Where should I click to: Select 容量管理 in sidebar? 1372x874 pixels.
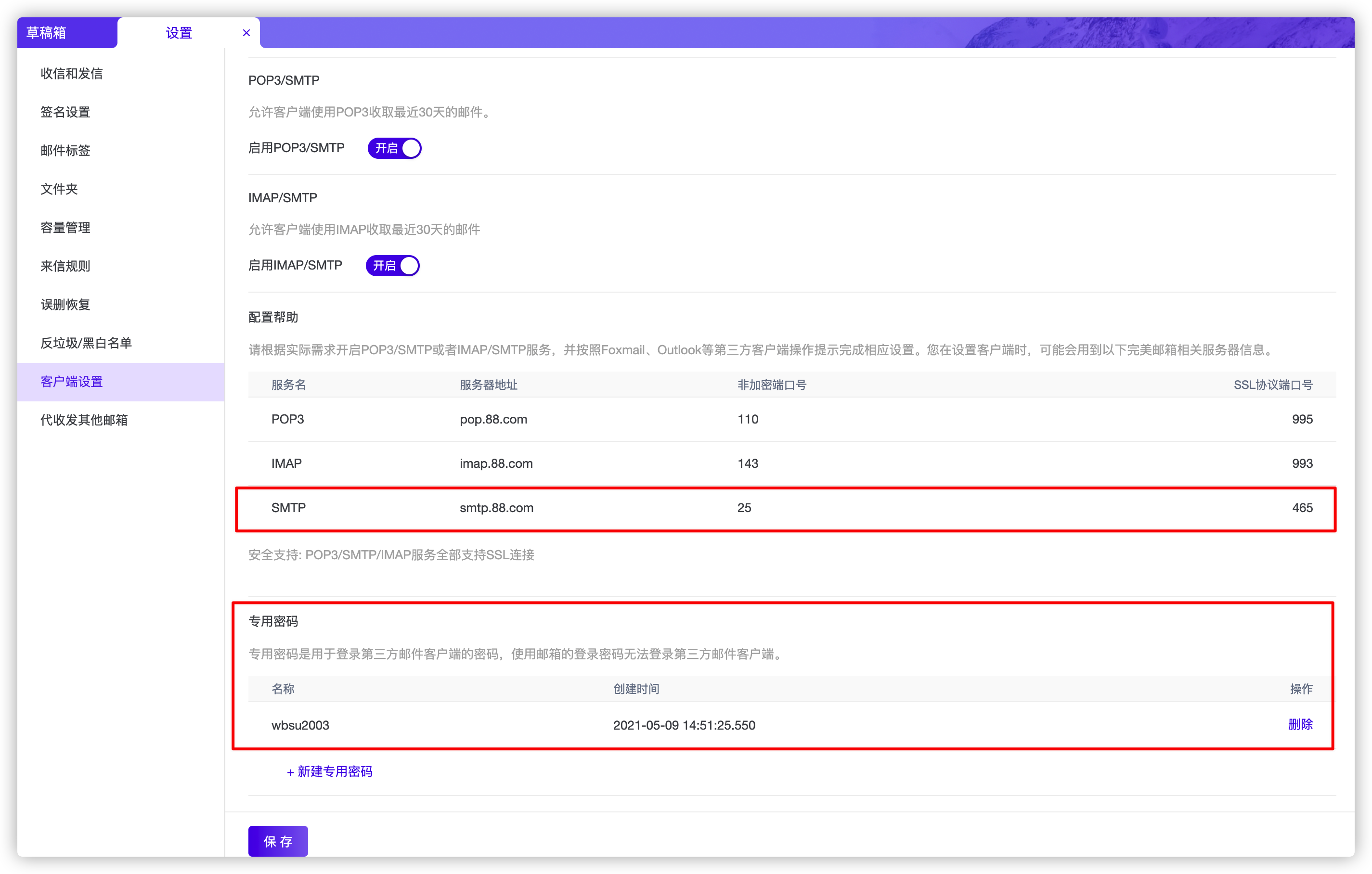pyautogui.click(x=65, y=228)
